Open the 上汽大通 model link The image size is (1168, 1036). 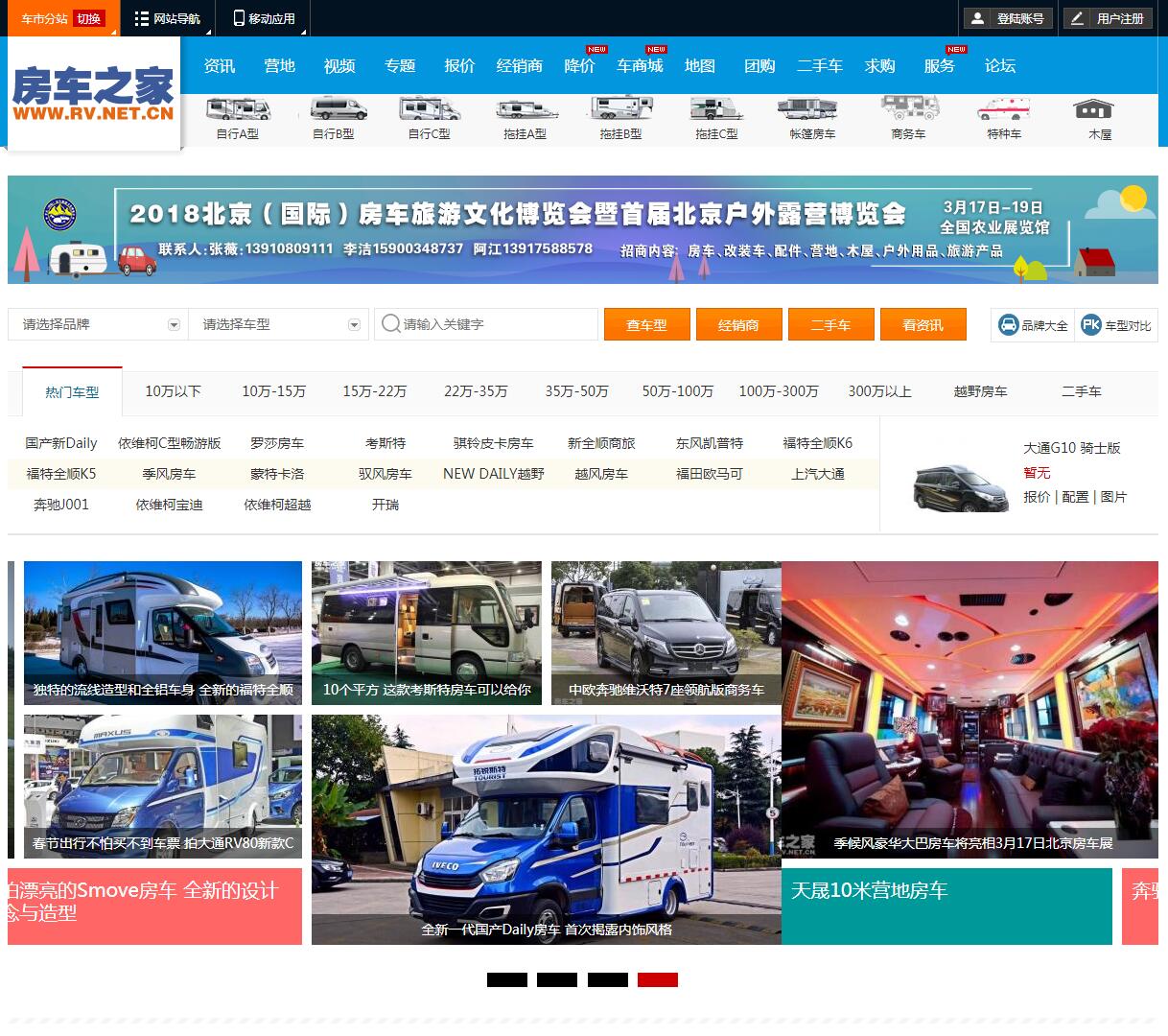point(818,474)
